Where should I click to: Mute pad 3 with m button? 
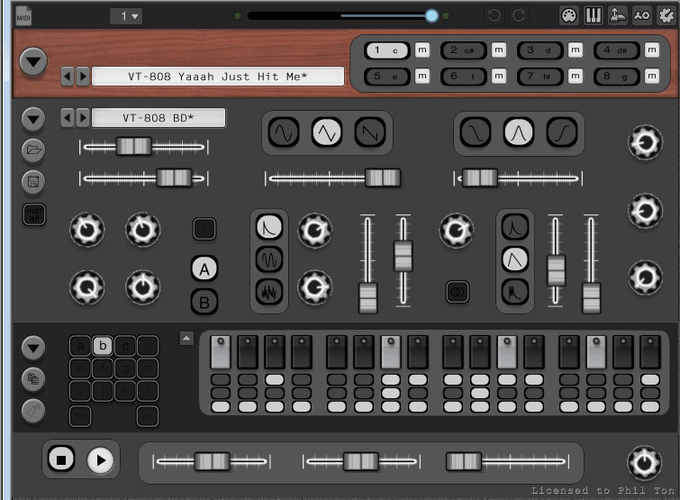(575, 50)
